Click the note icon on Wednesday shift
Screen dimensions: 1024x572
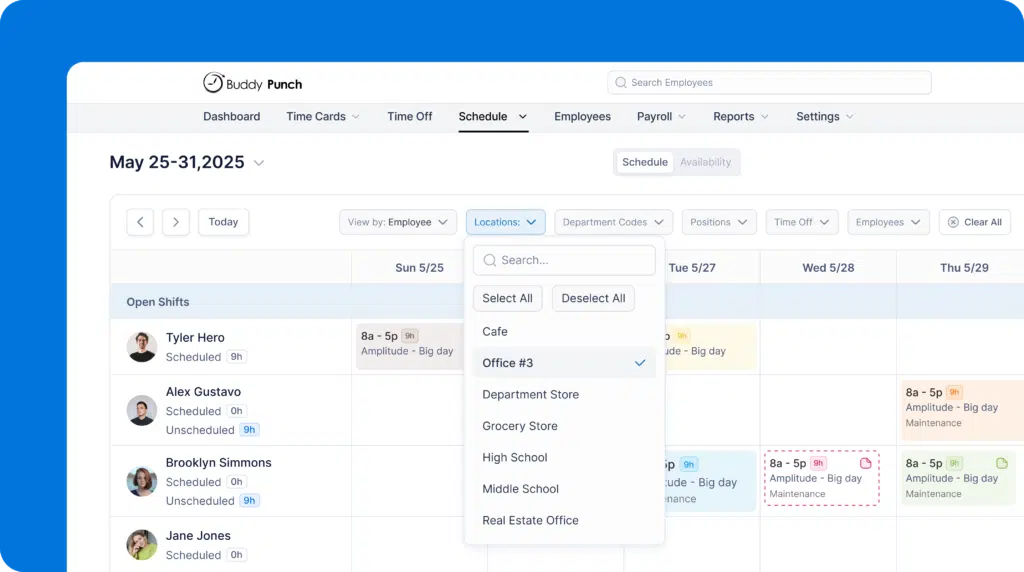click(x=866, y=464)
